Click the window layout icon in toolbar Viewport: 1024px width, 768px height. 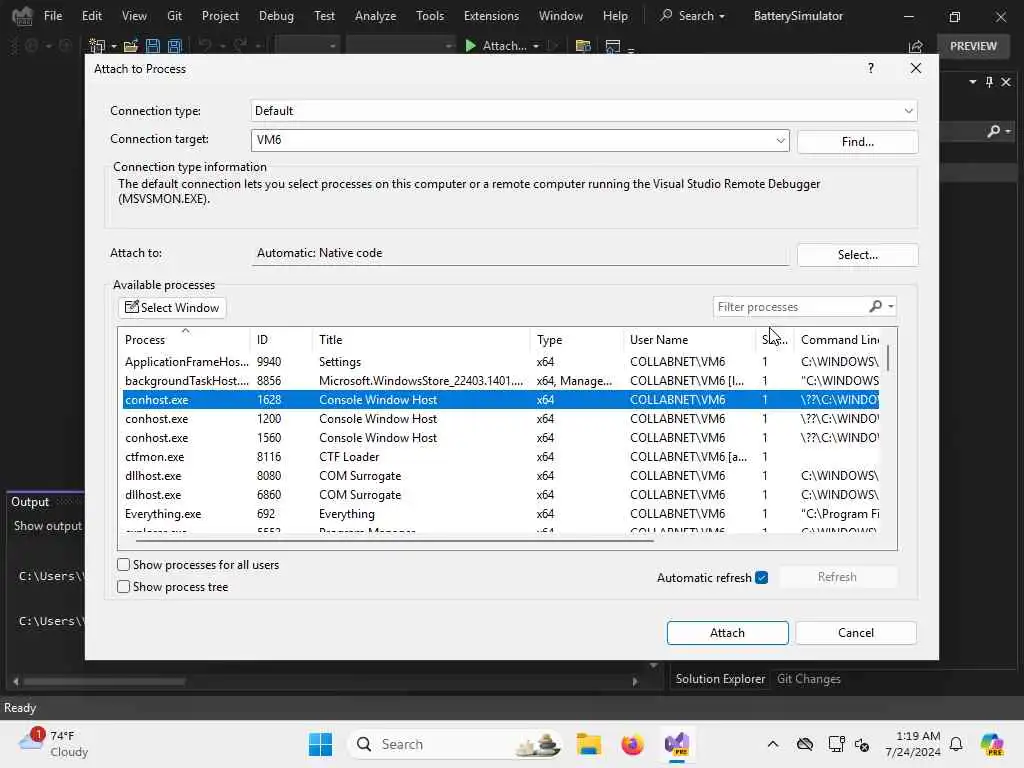613,46
